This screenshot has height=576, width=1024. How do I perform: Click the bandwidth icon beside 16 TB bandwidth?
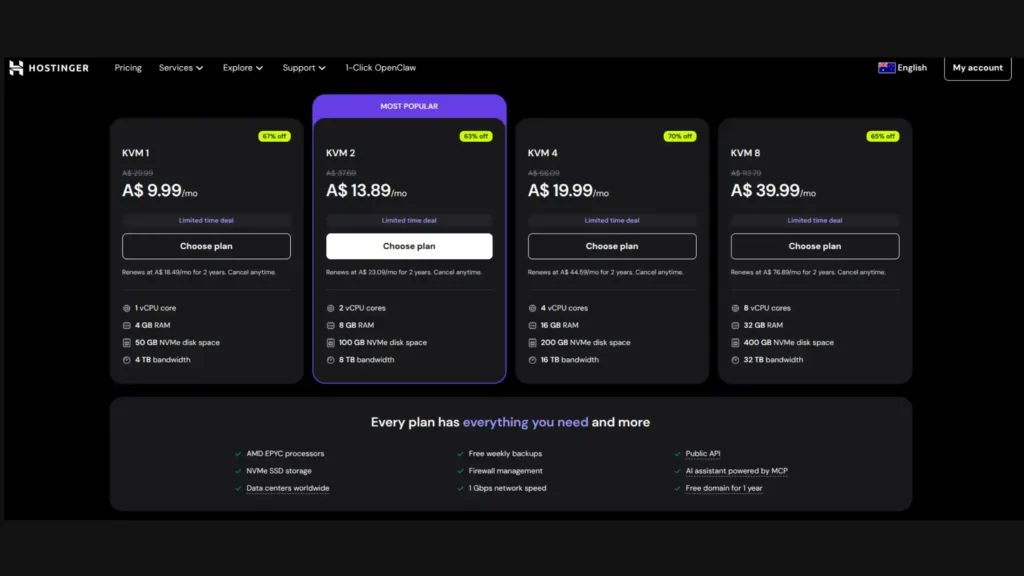[532, 360]
